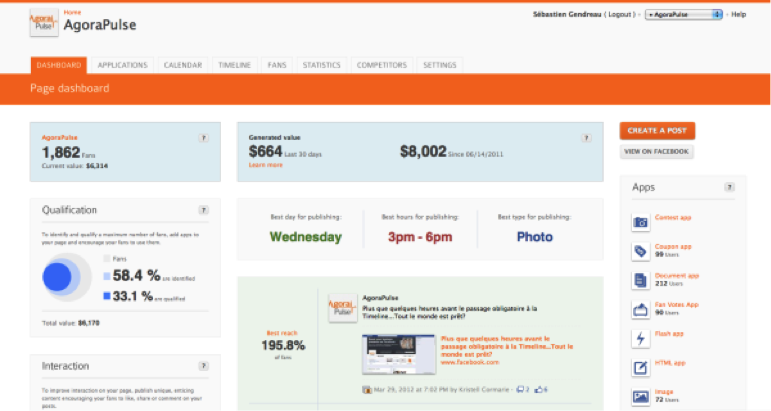The height and width of the screenshot is (411, 771).
Task: Show help for the Apps panel
Action: [729, 187]
